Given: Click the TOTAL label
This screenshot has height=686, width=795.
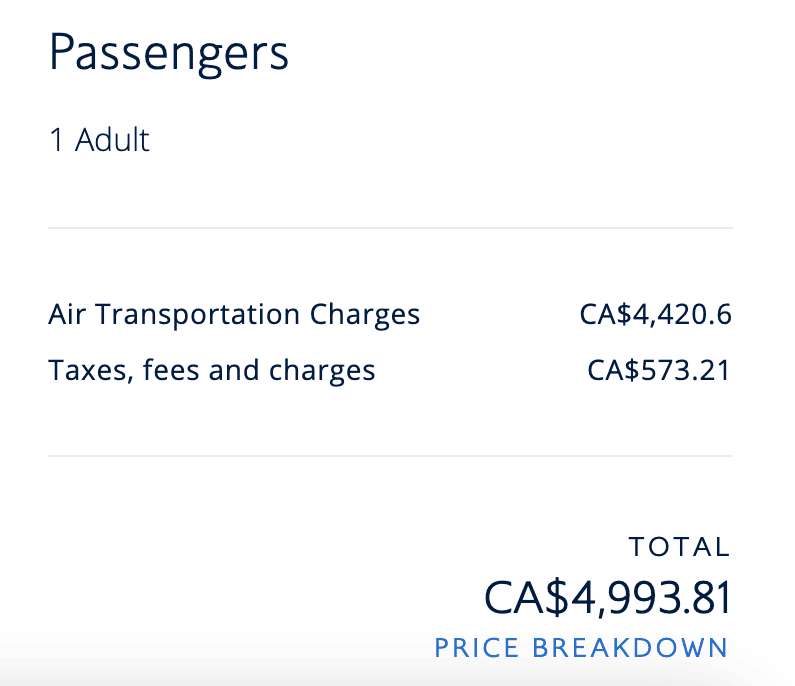Looking at the screenshot, I should [x=680, y=547].
